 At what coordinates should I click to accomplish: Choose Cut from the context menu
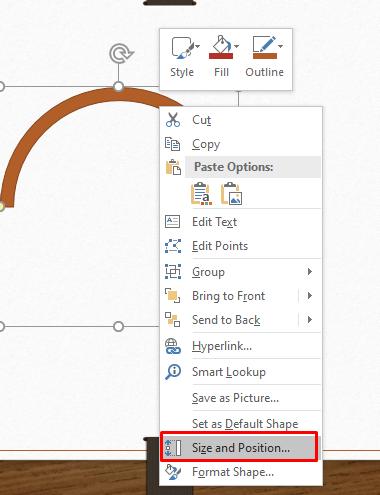coord(241,120)
